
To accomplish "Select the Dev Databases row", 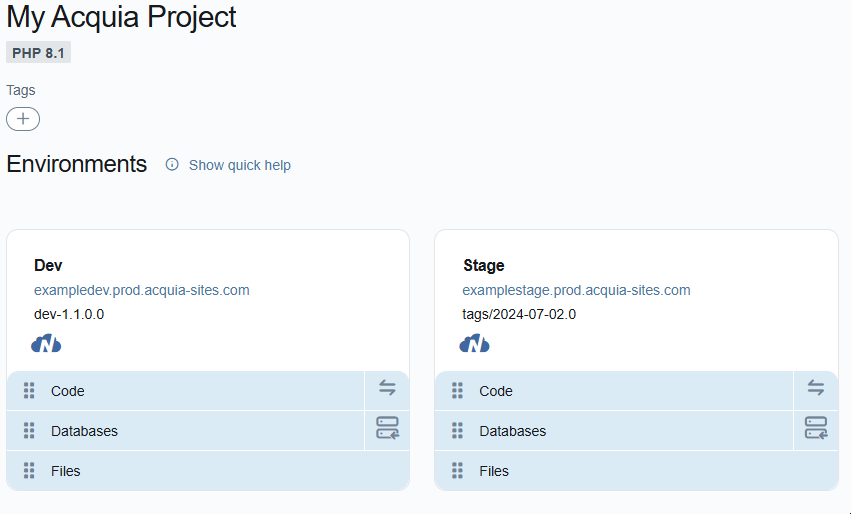I will [185, 431].
